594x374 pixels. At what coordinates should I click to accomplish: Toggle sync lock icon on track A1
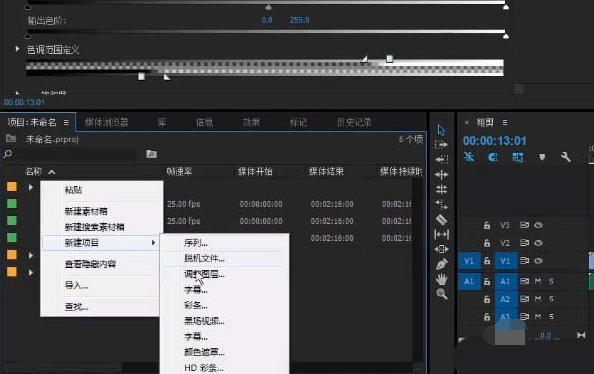[x=524, y=281]
